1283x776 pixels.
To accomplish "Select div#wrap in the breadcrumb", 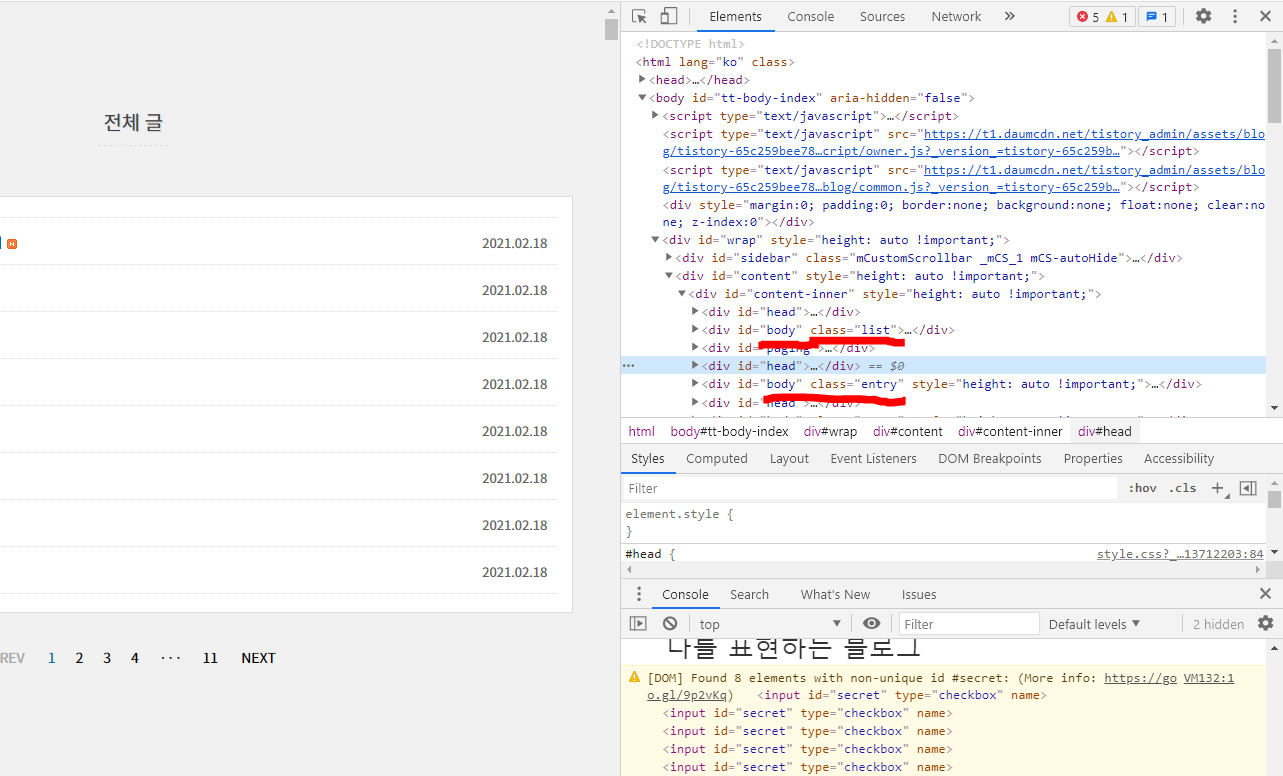I will point(830,431).
